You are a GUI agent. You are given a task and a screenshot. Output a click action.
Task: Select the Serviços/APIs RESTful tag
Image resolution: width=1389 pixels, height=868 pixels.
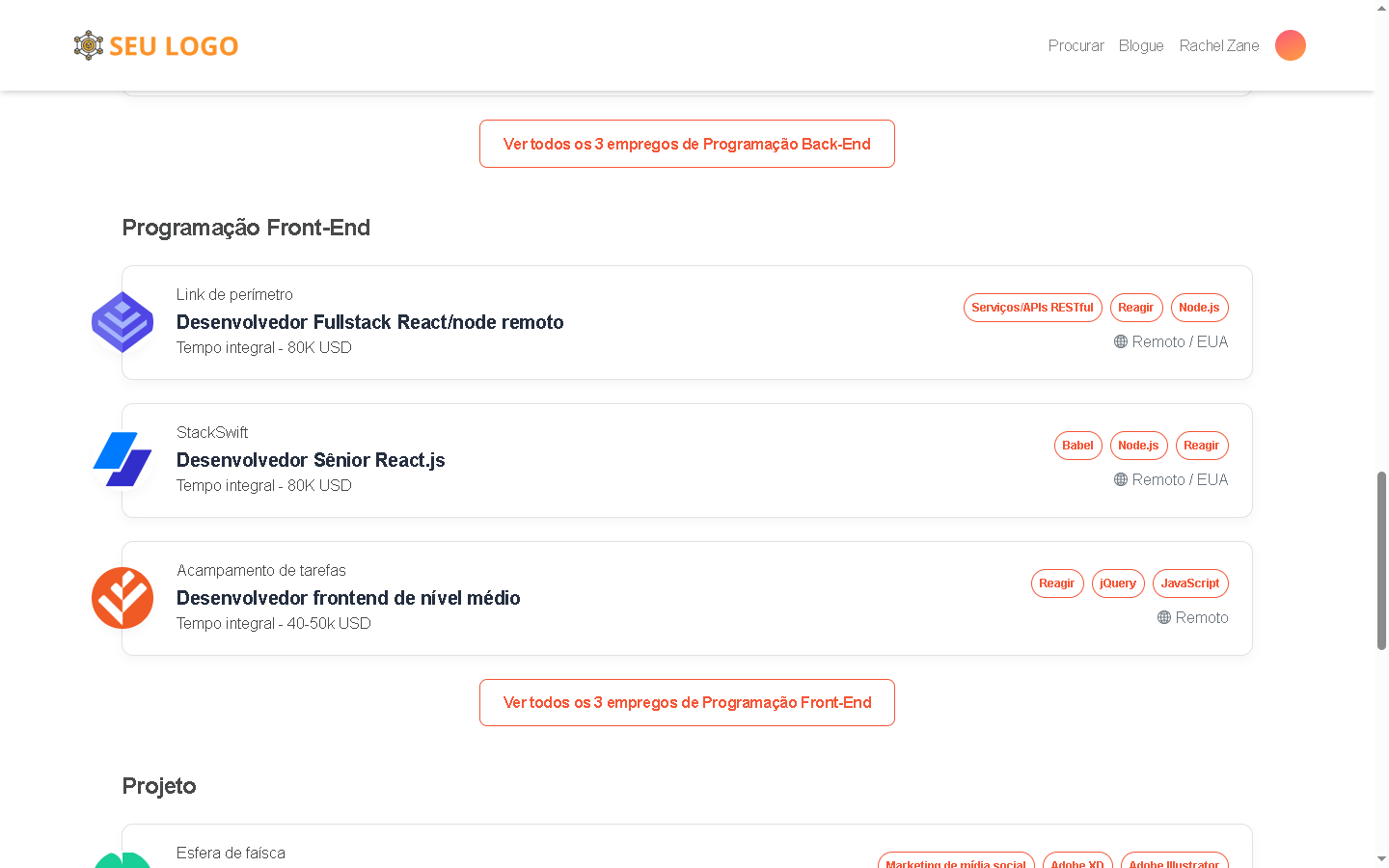coord(1032,308)
